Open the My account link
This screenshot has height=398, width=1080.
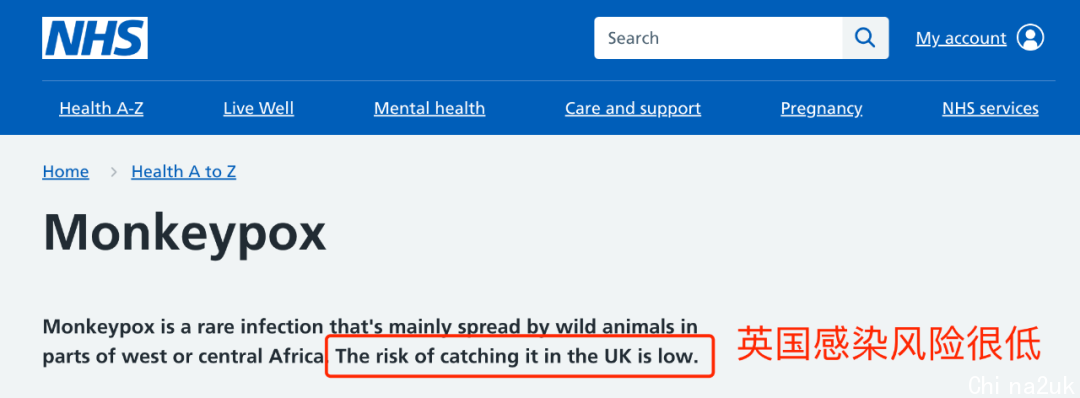[x=961, y=39]
